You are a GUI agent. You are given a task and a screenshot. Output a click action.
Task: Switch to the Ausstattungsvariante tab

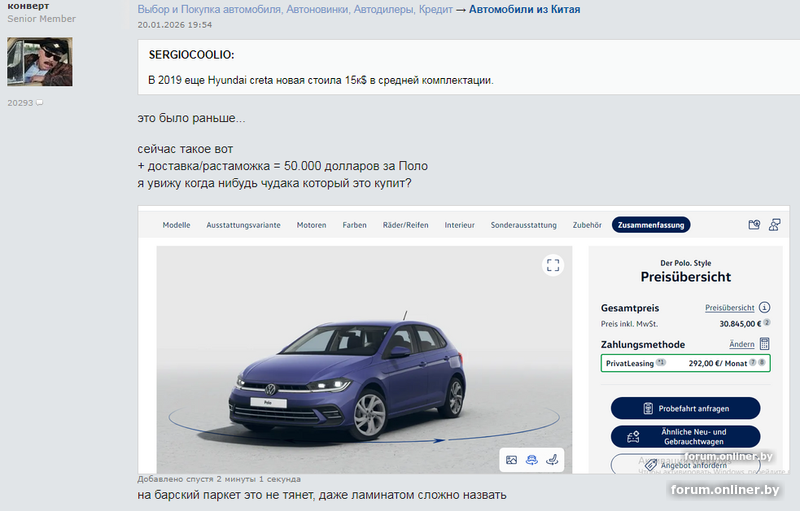point(243,225)
